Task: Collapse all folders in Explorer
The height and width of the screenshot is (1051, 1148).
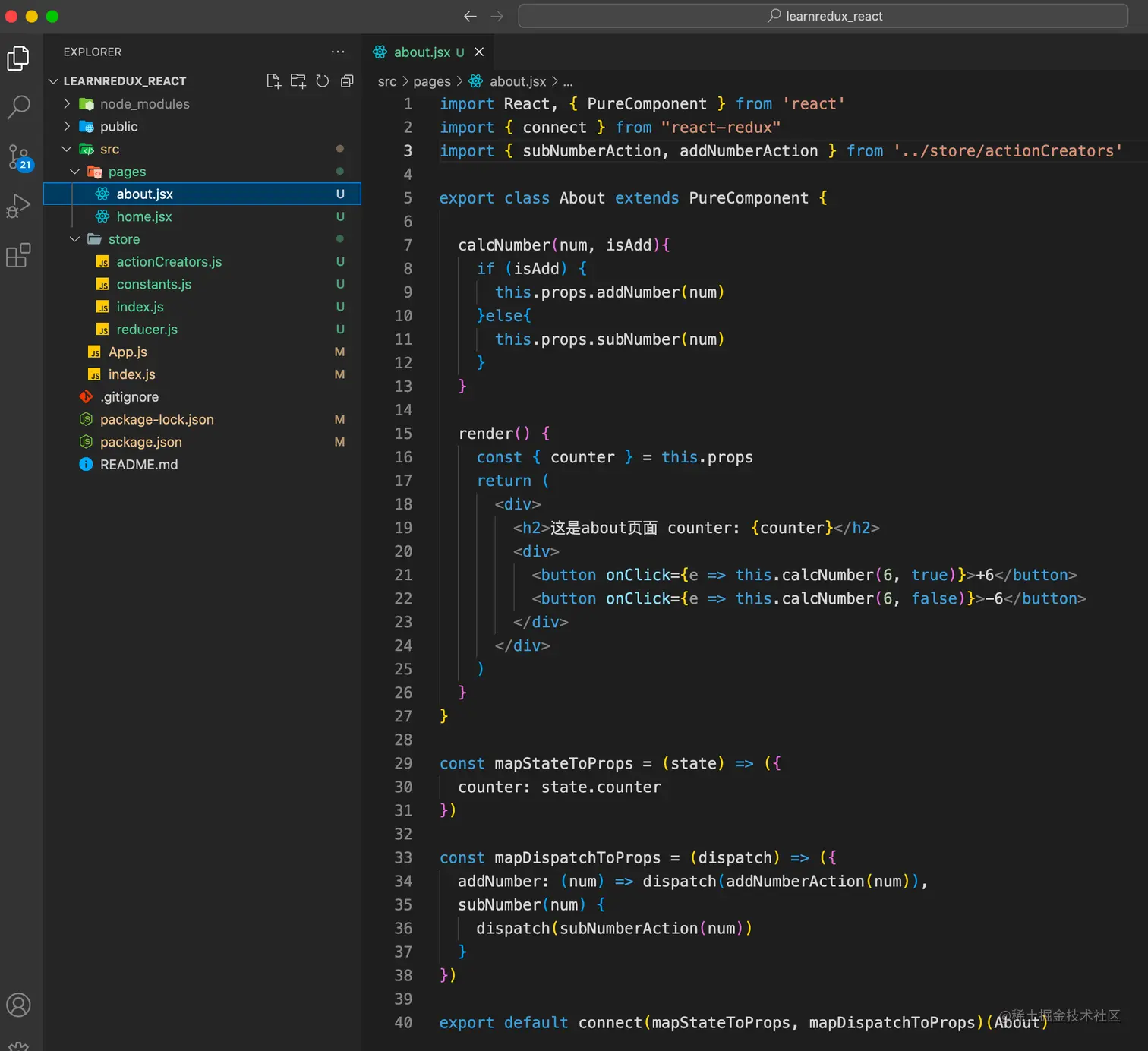Action: coord(347,81)
